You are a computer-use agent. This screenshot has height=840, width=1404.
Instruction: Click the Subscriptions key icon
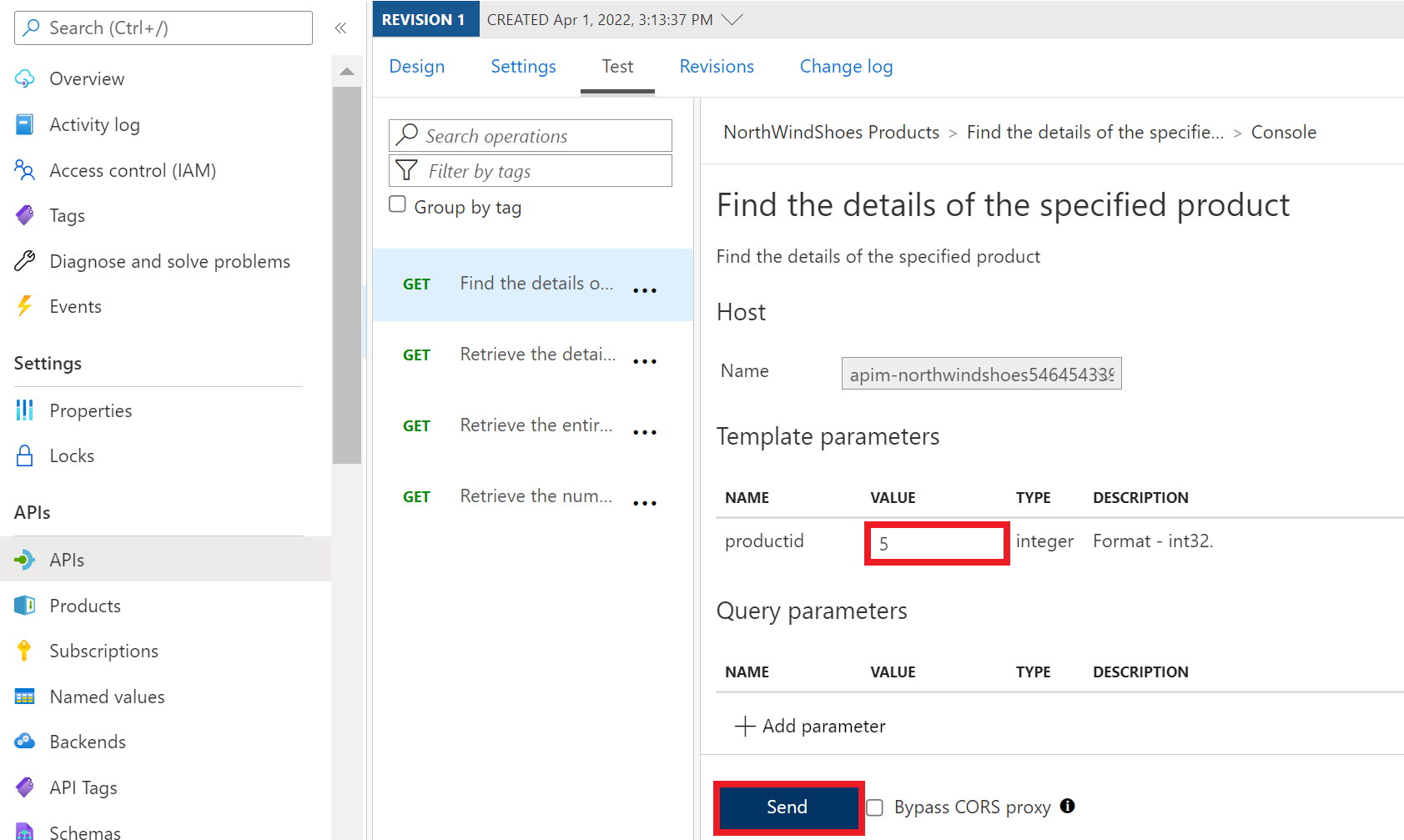25,651
